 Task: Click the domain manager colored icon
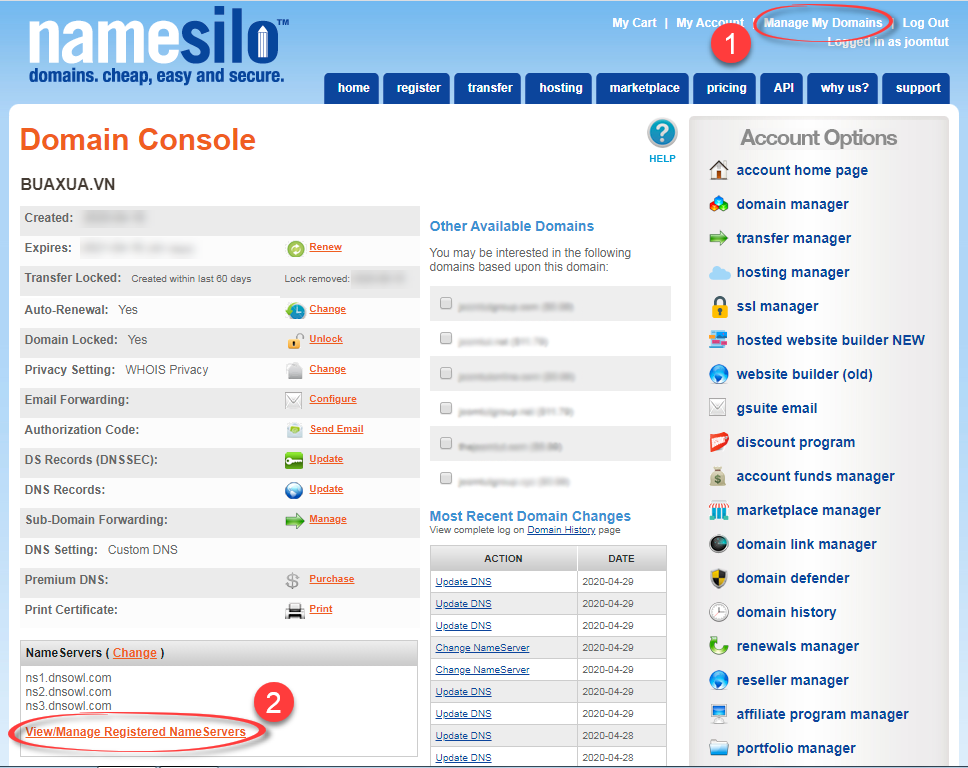coord(719,204)
